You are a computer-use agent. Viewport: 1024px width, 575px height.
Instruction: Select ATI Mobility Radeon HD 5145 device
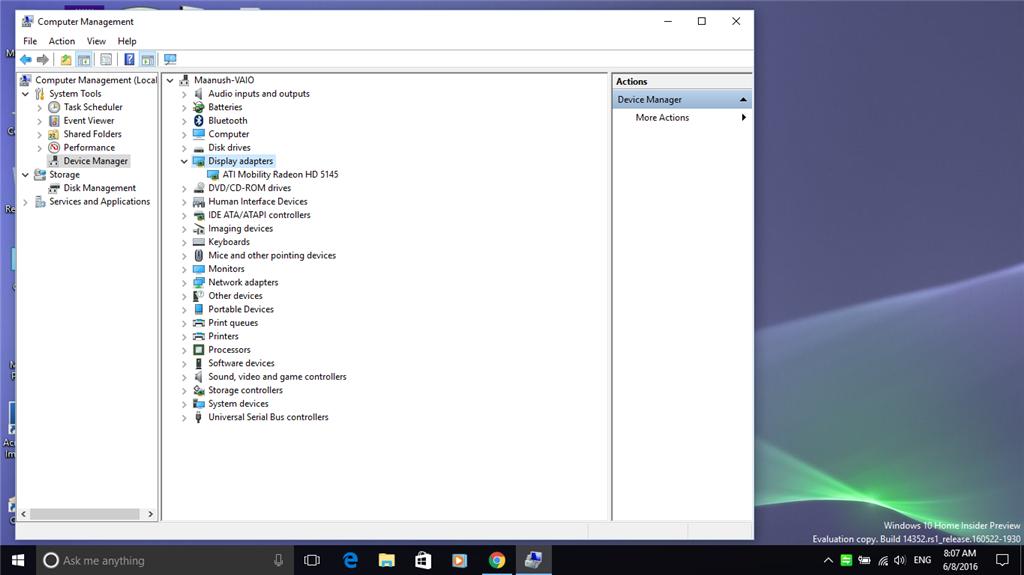click(x=280, y=174)
